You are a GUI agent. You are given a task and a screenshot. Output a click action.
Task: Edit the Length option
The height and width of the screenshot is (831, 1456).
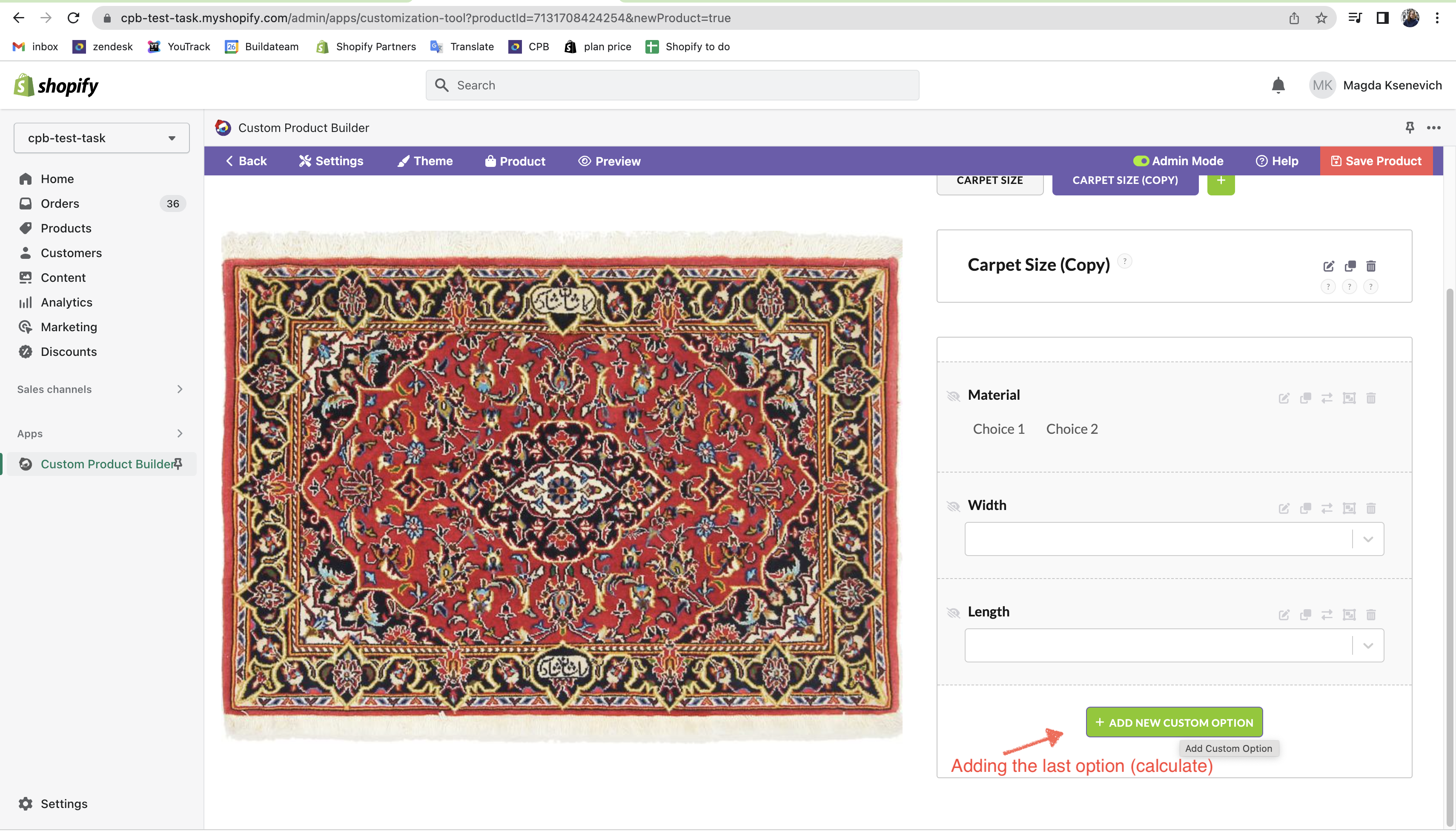[x=1284, y=615]
